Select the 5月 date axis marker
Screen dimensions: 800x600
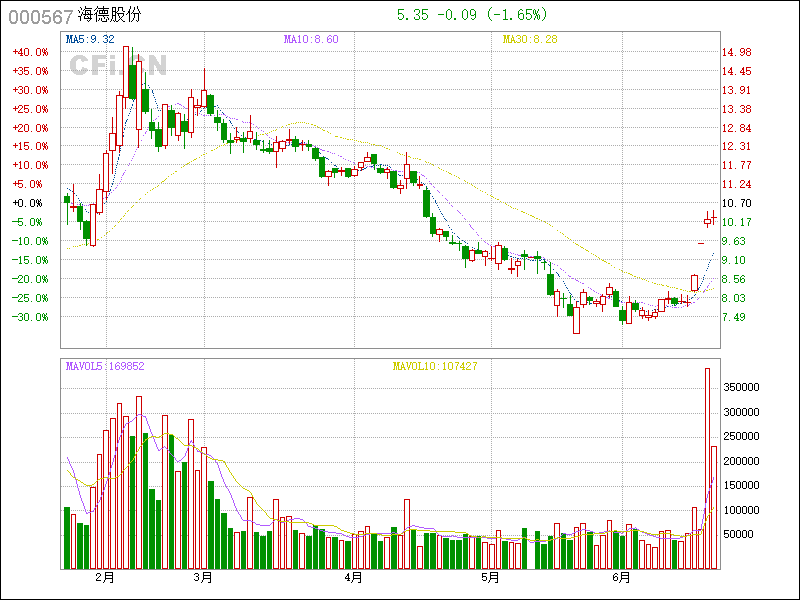coord(489,578)
